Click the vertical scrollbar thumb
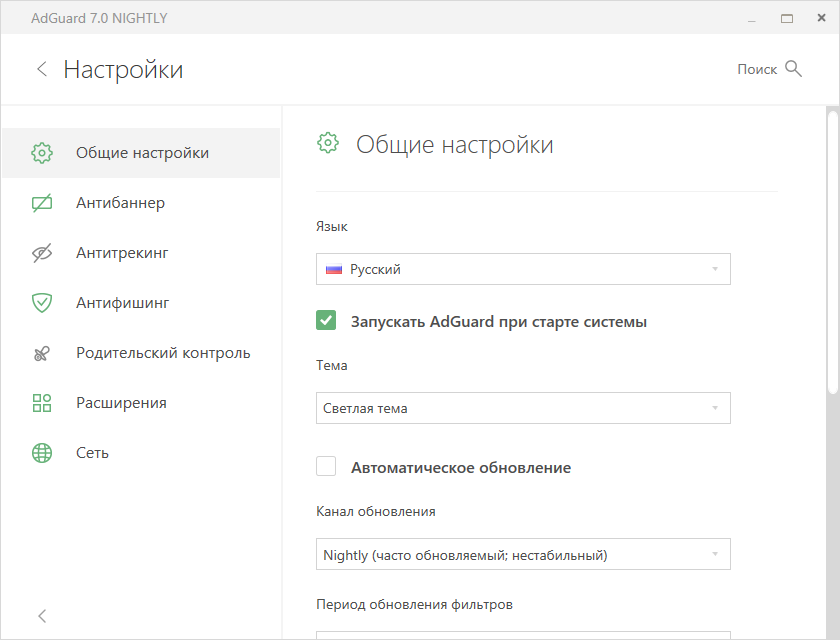Image resolution: width=840 pixels, height=640 pixels. 832,252
